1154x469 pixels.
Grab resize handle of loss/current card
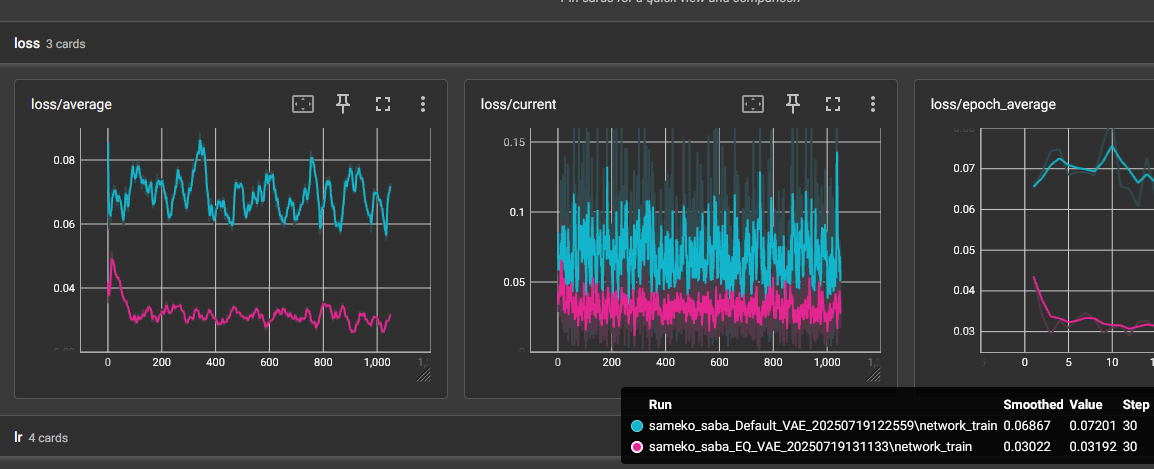pyautogui.click(x=873, y=375)
